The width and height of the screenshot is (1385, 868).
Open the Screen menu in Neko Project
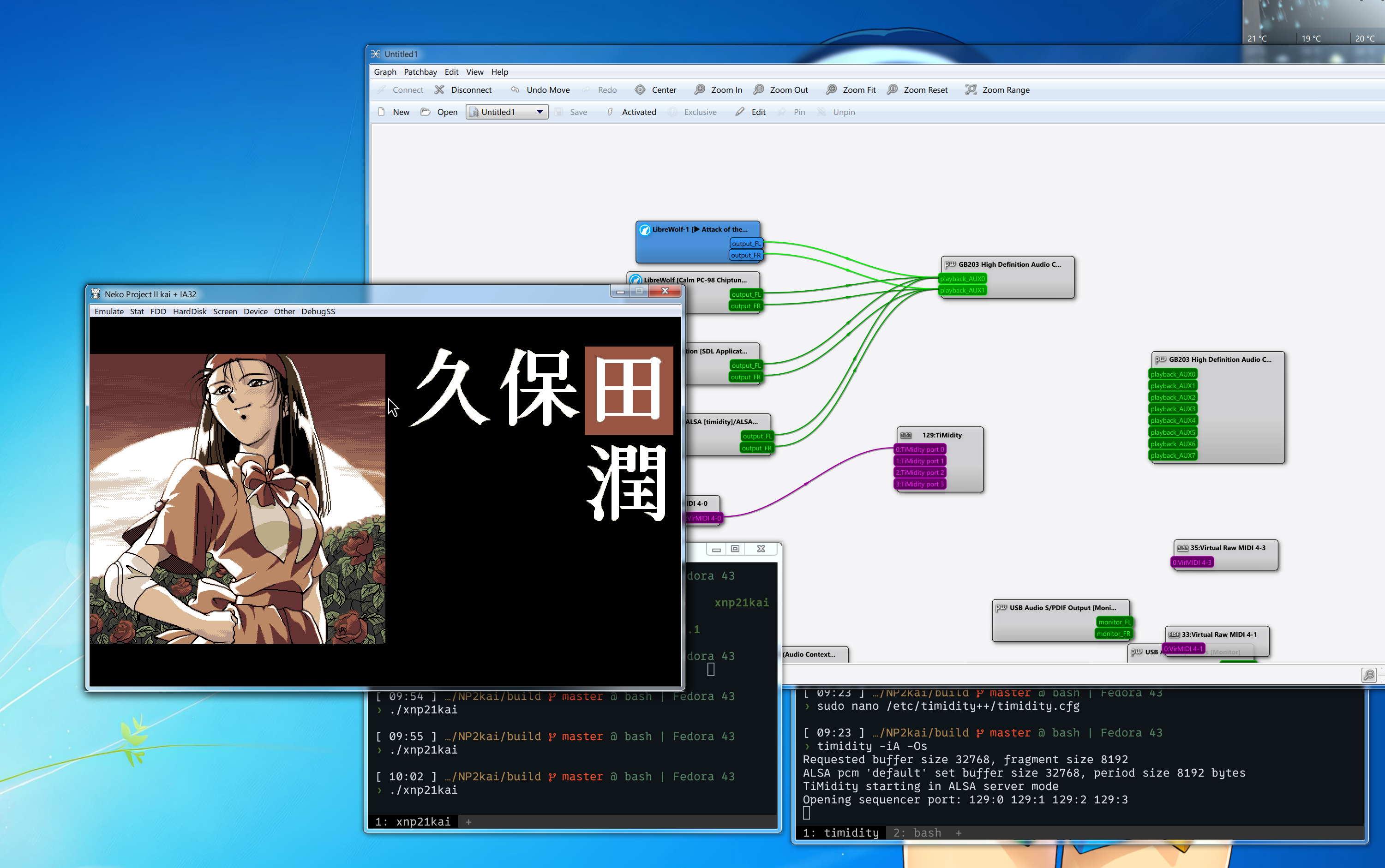coord(225,311)
